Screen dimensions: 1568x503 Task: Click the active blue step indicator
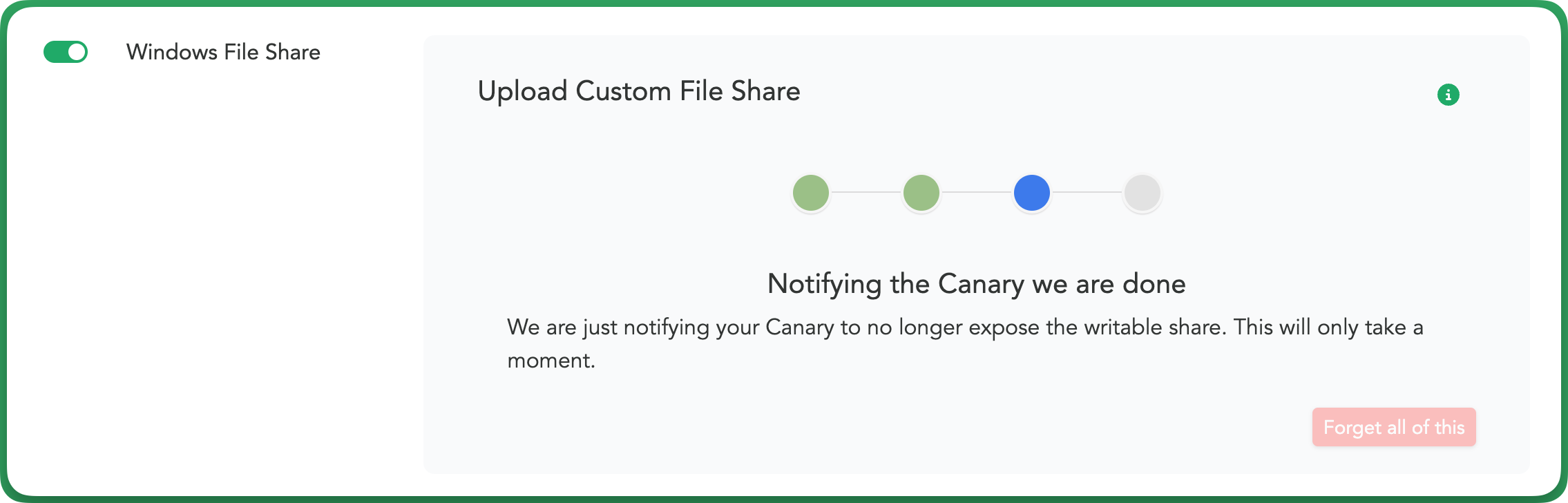(1032, 193)
